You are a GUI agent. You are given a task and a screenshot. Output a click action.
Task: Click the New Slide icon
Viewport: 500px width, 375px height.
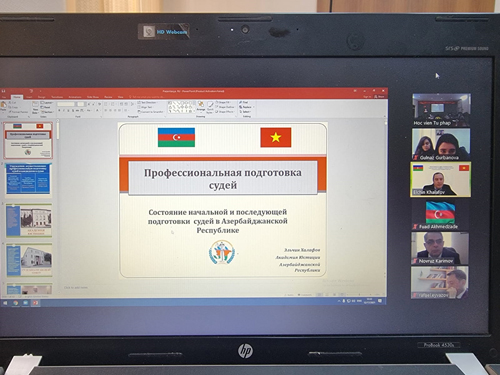point(35,107)
